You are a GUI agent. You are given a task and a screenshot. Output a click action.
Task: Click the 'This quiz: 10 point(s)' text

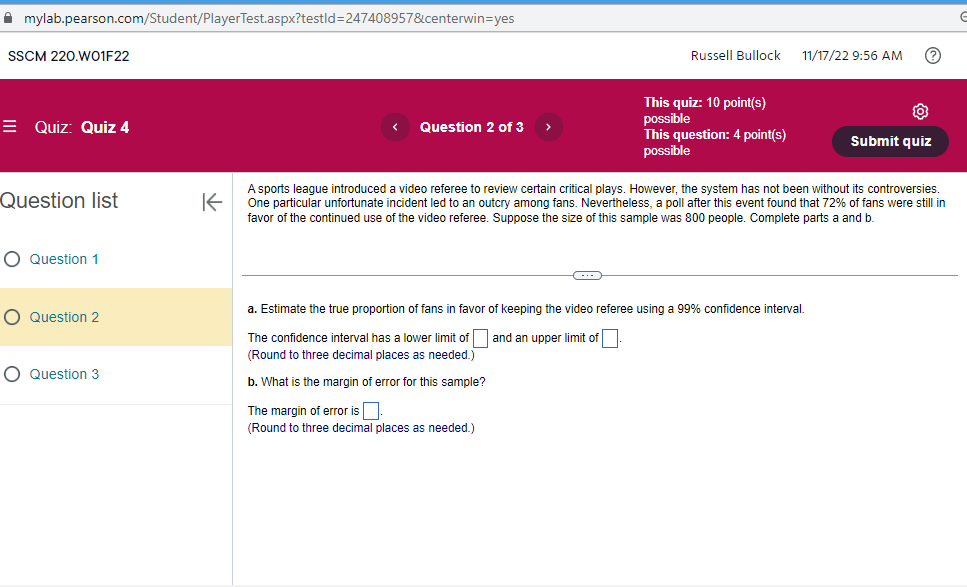pyautogui.click(x=705, y=102)
